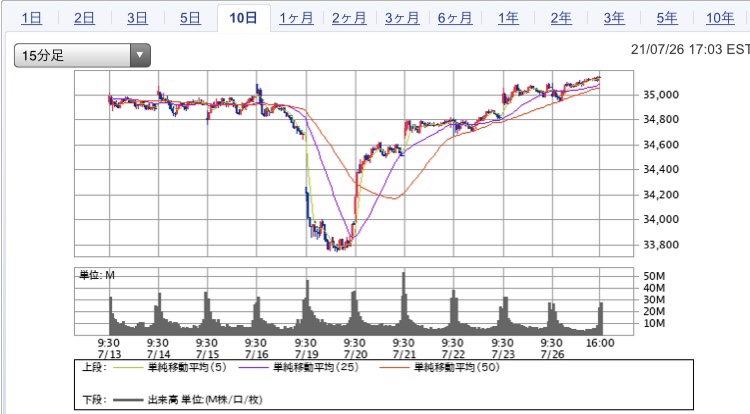Select the active 10日 tab
Image resolution: width=750 pixels, height=414 pixels.
[243, 18]
